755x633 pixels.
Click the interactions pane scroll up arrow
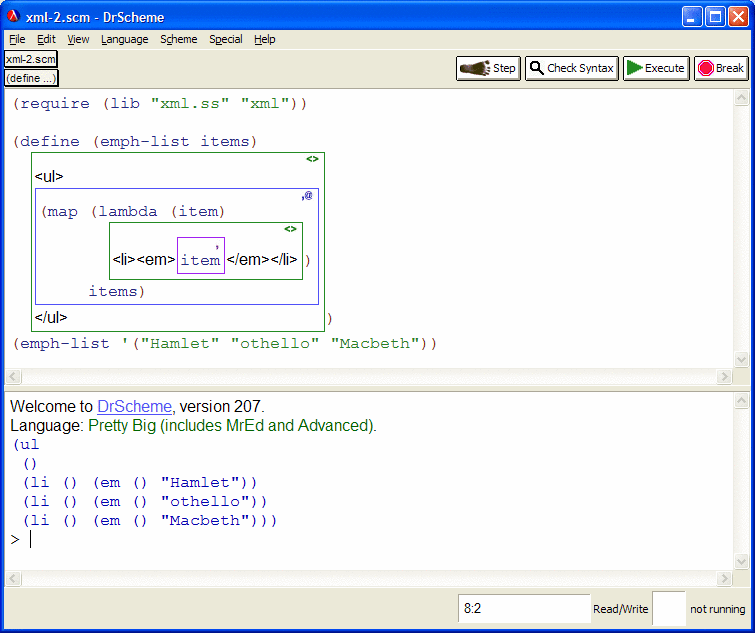coord(741,401)
